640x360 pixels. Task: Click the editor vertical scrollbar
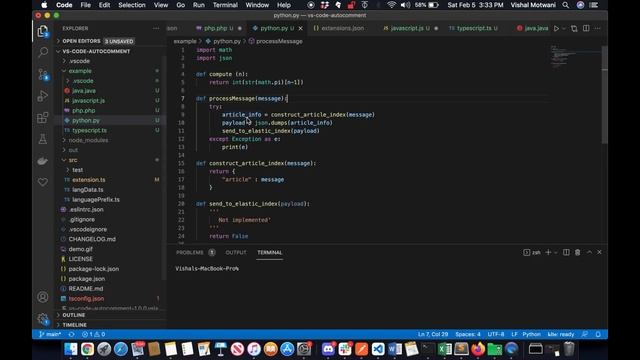(x=604, y=95)
